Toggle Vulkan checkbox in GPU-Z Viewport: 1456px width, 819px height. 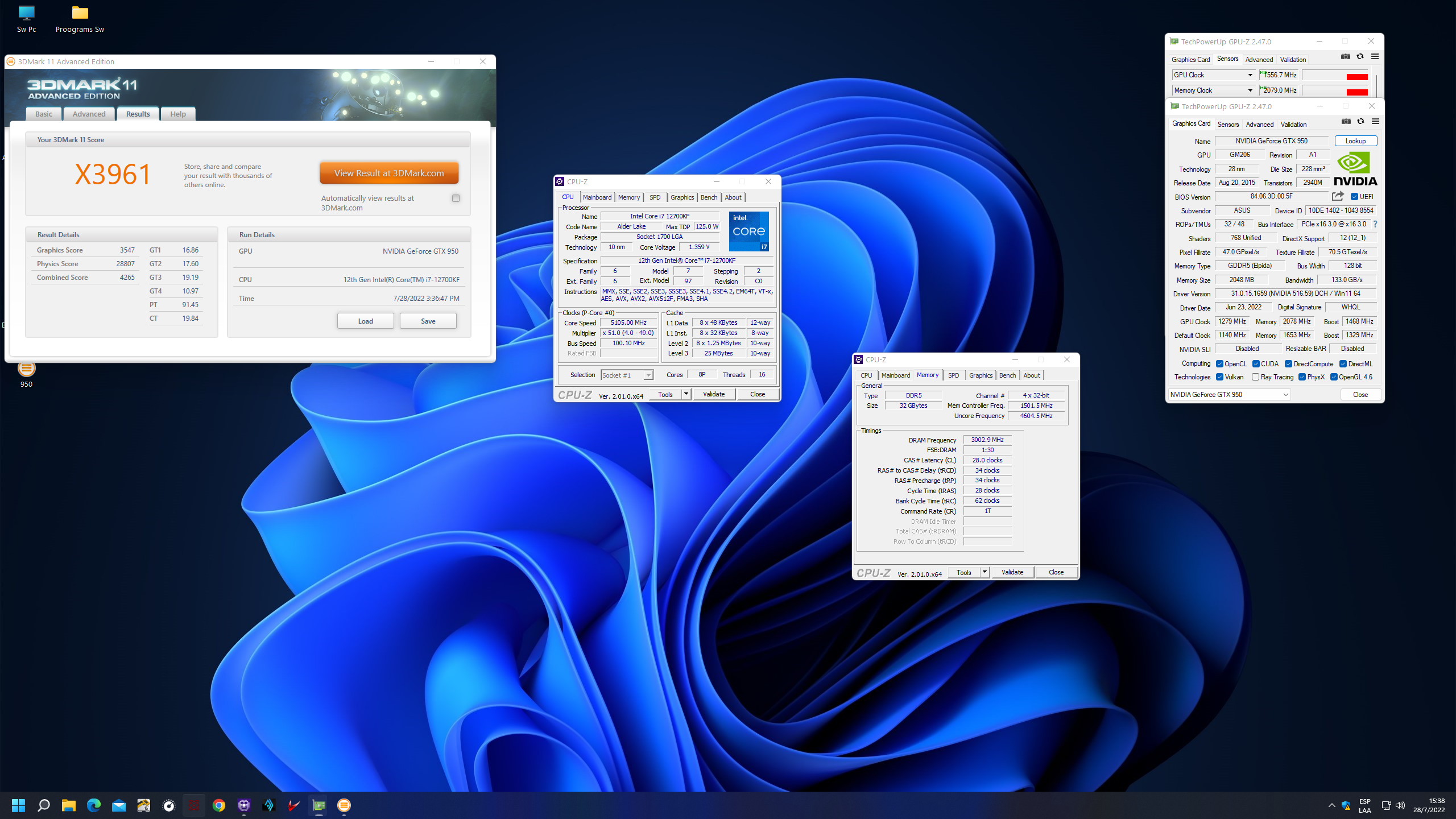coord(1219,377)
